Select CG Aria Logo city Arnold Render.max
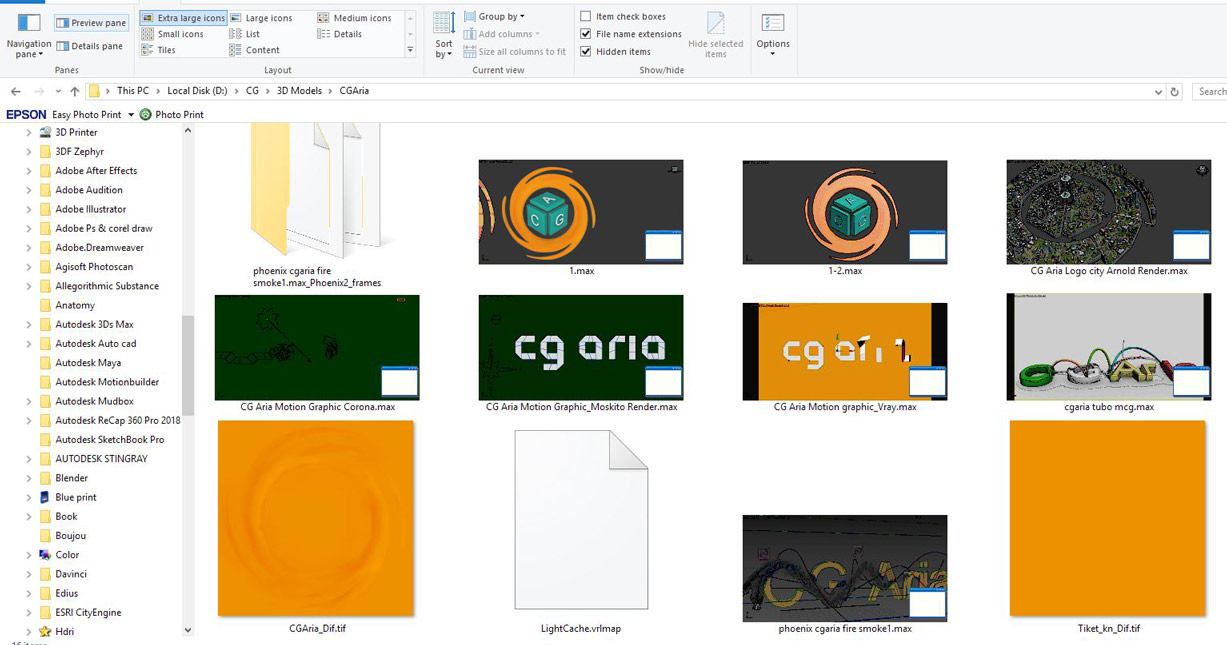The image size is (1227, 645). [1109, 212]
